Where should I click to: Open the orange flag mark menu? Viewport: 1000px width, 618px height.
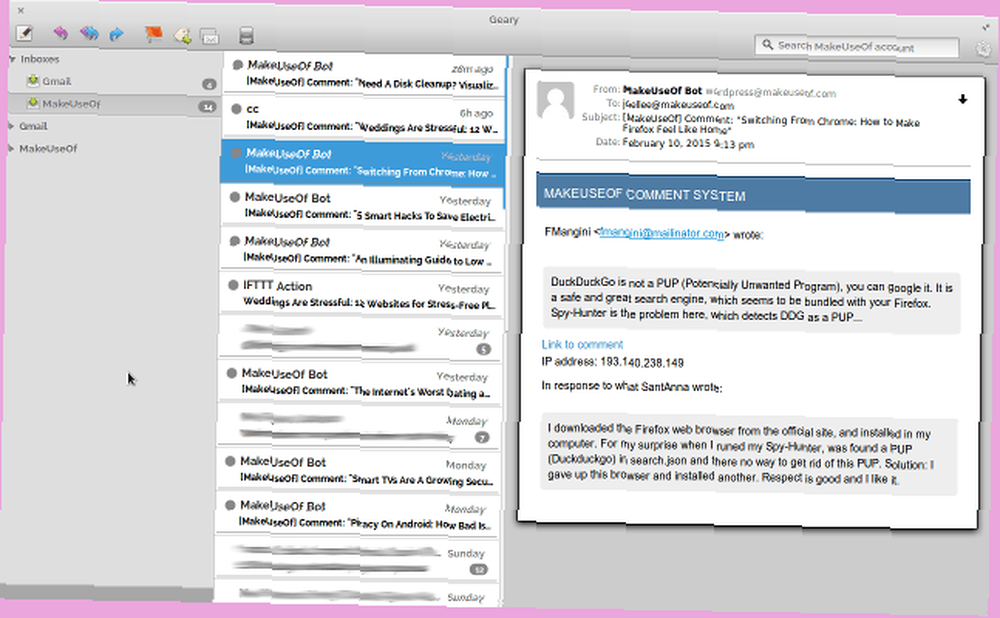click(153, 34)
